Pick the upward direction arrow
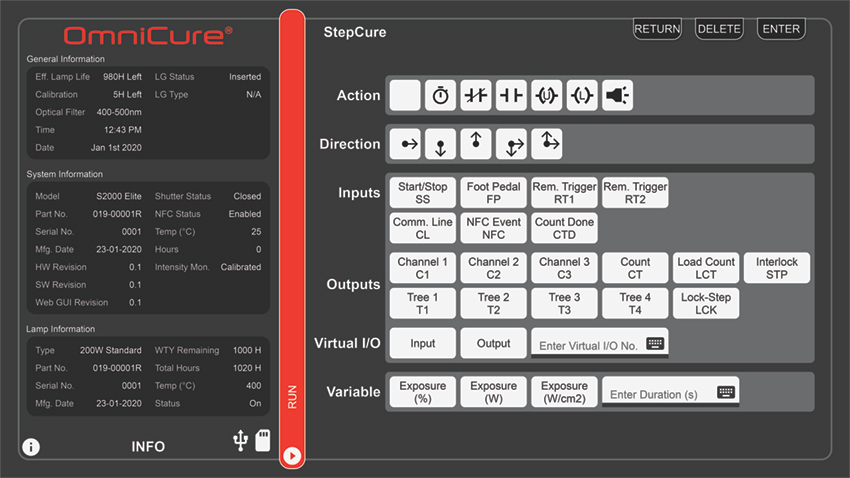Image resolution: width=850 pixels, height=478 pixels. 476,144
